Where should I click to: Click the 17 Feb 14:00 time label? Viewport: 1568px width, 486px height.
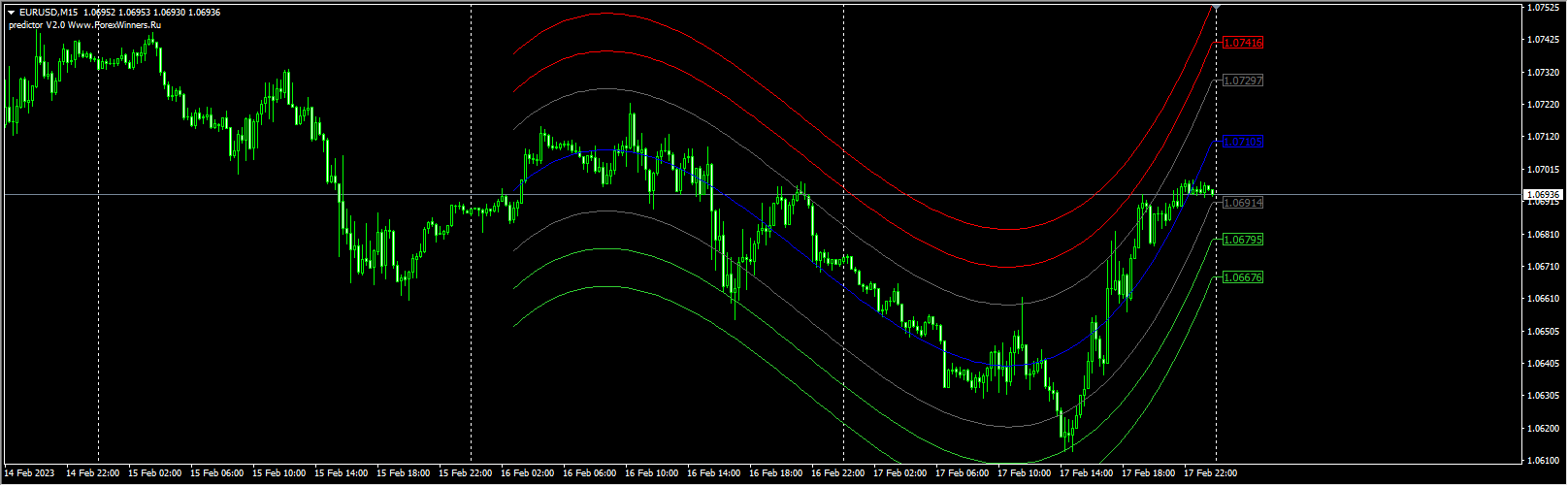1087,474
